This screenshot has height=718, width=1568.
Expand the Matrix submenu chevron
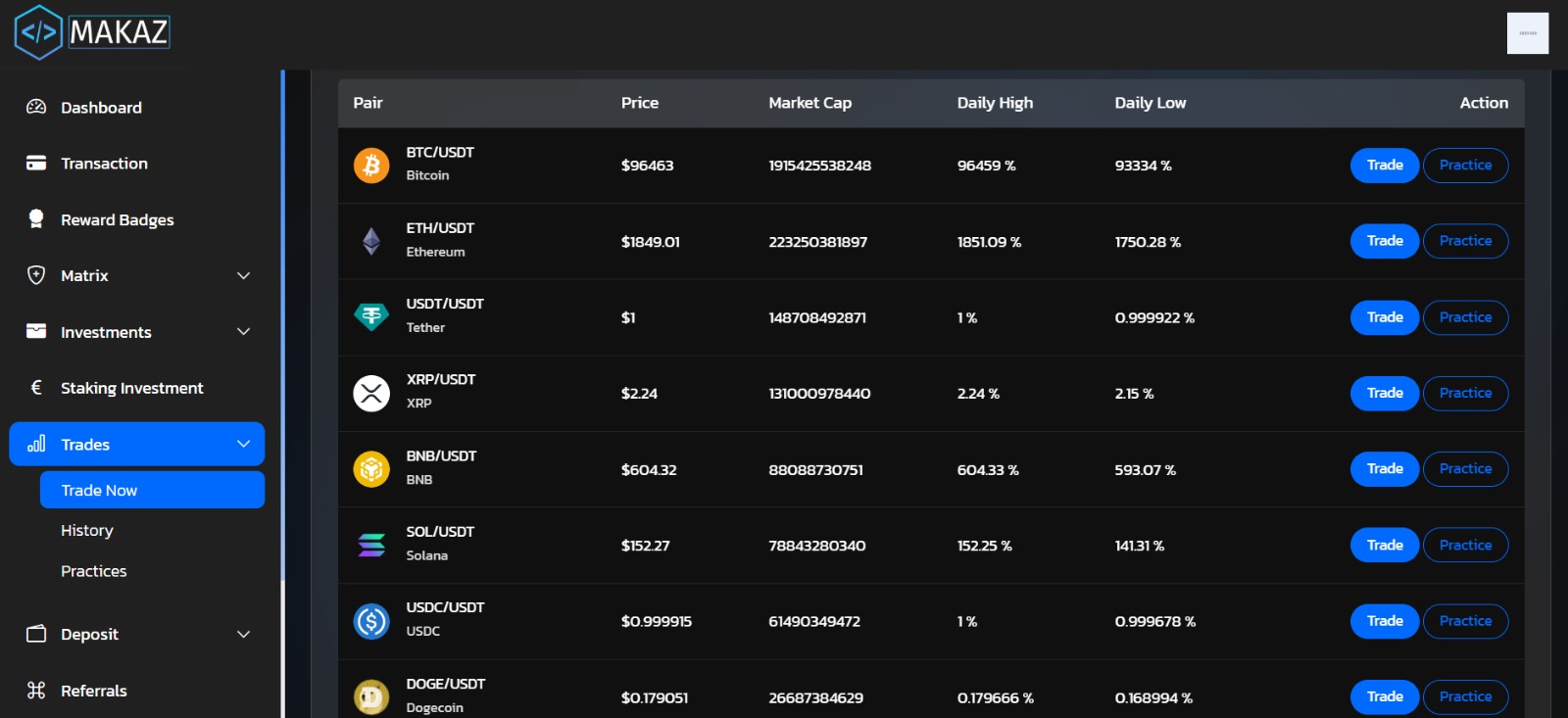pos(244,276)
